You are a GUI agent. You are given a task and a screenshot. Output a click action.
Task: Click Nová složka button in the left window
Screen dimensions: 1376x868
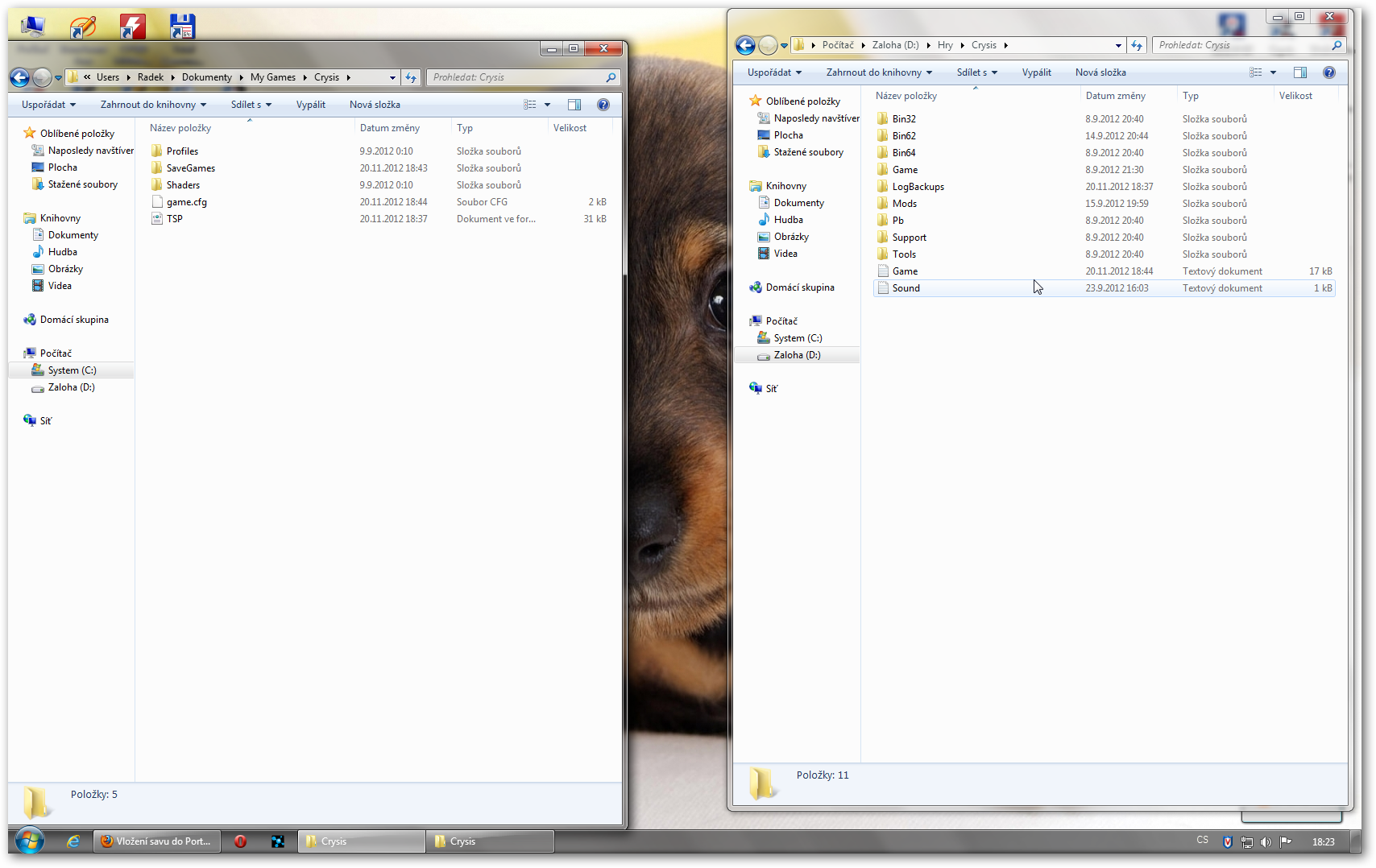(375, 105)
